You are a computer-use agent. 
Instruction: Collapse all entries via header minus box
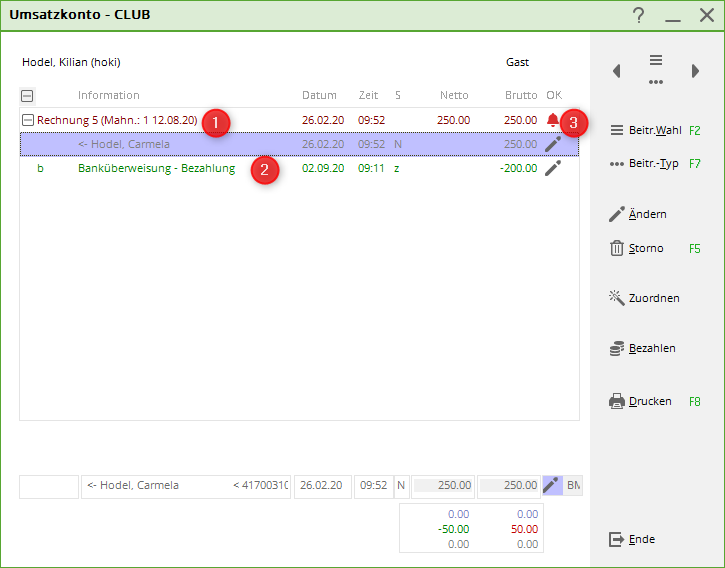(27, 96)
